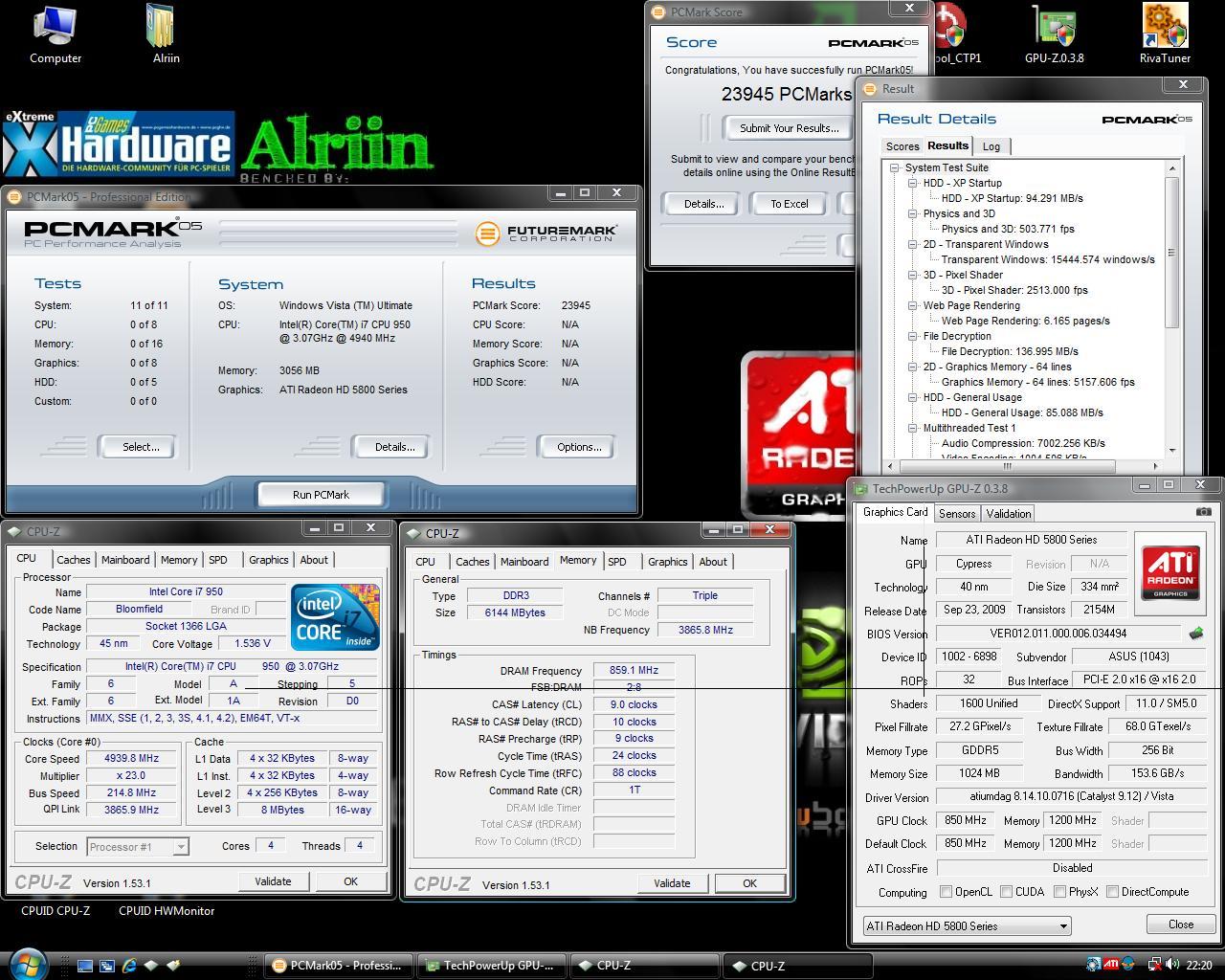Open SPD tab in the CPU-Z Memory window
1225x980 pixels.
[617, 562]
